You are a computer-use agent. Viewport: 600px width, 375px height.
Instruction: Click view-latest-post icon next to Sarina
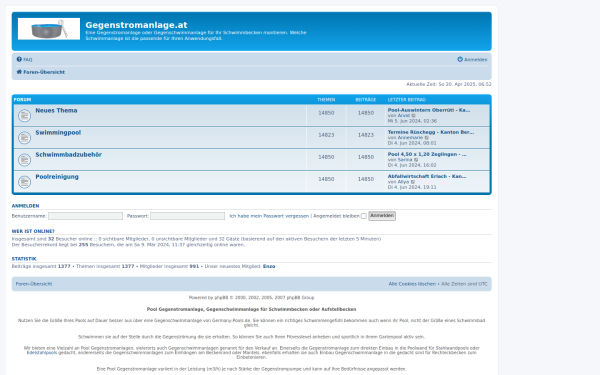[x=416, y=160]
